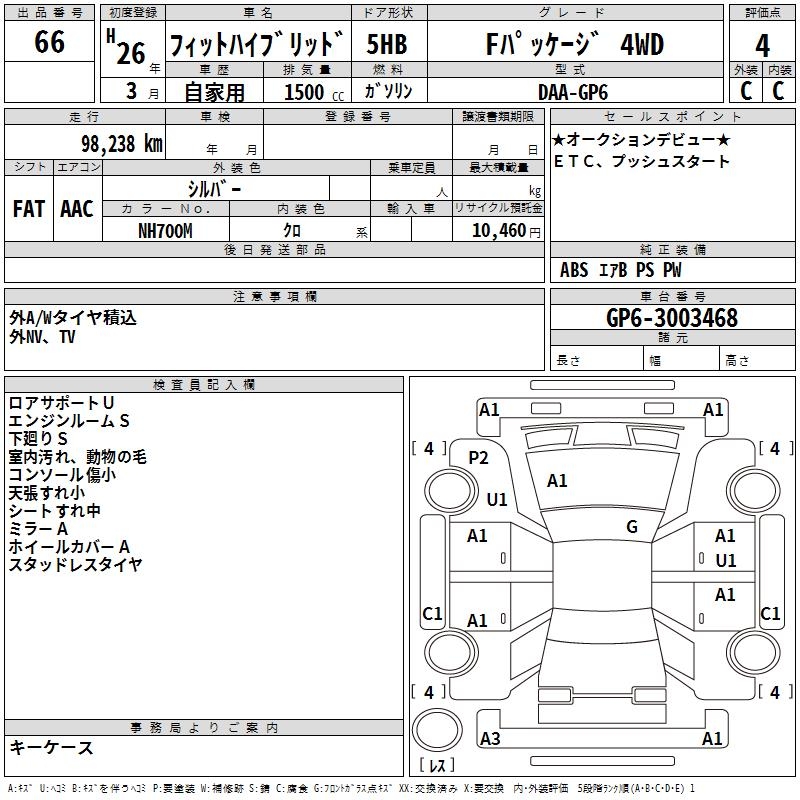Select the 出品番号 header
800x800 pixels.
coord(49,13)
